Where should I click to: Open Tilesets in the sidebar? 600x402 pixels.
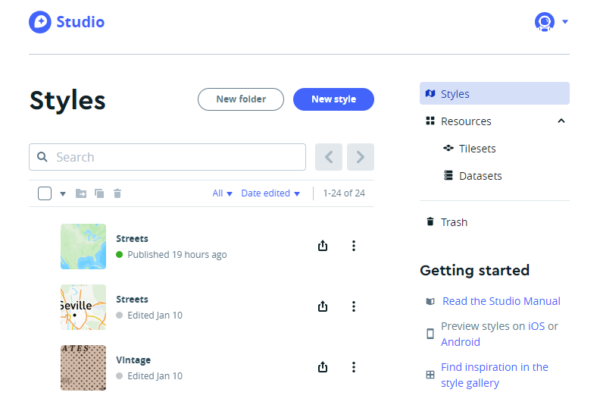(x=477, y=148)
